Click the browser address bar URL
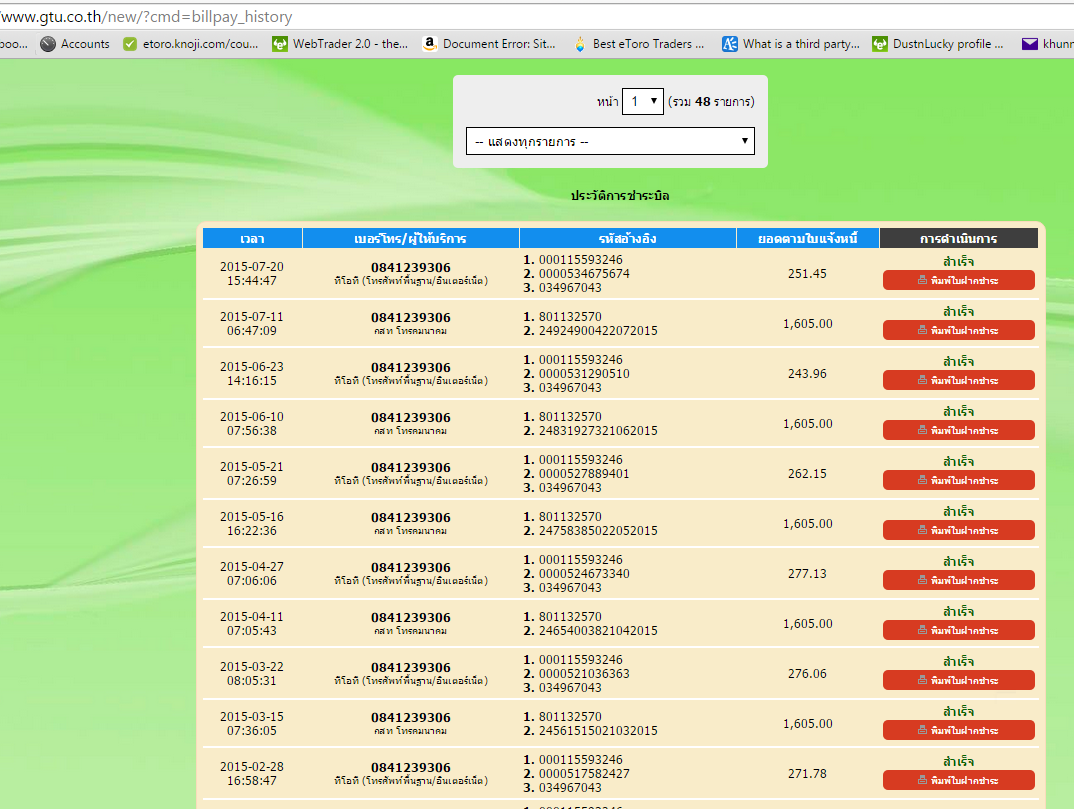1074x809 pixels. (x=147, y=16)
